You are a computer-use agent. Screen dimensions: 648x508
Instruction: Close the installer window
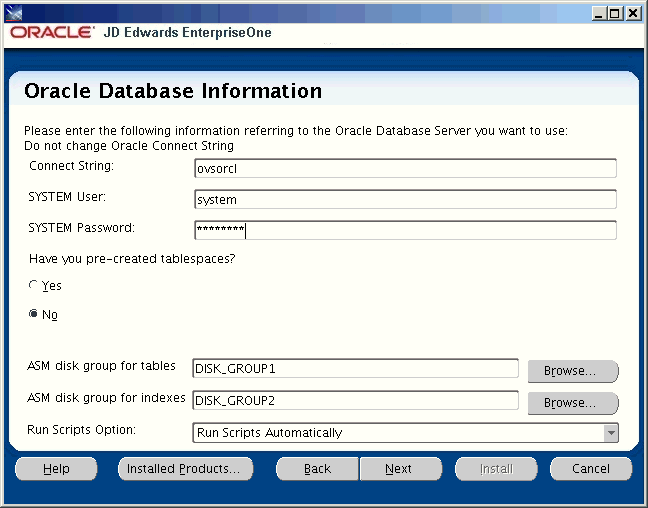click(x=633, y=14)
